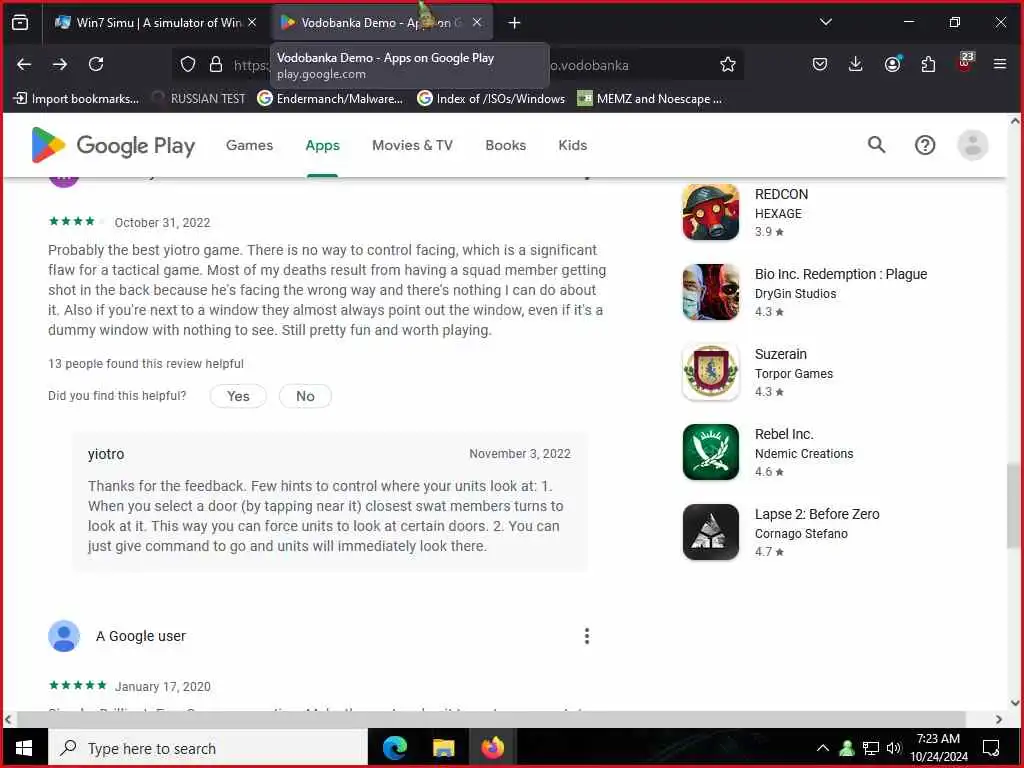Open the Firefox View icon

click(x=20, y=23)
